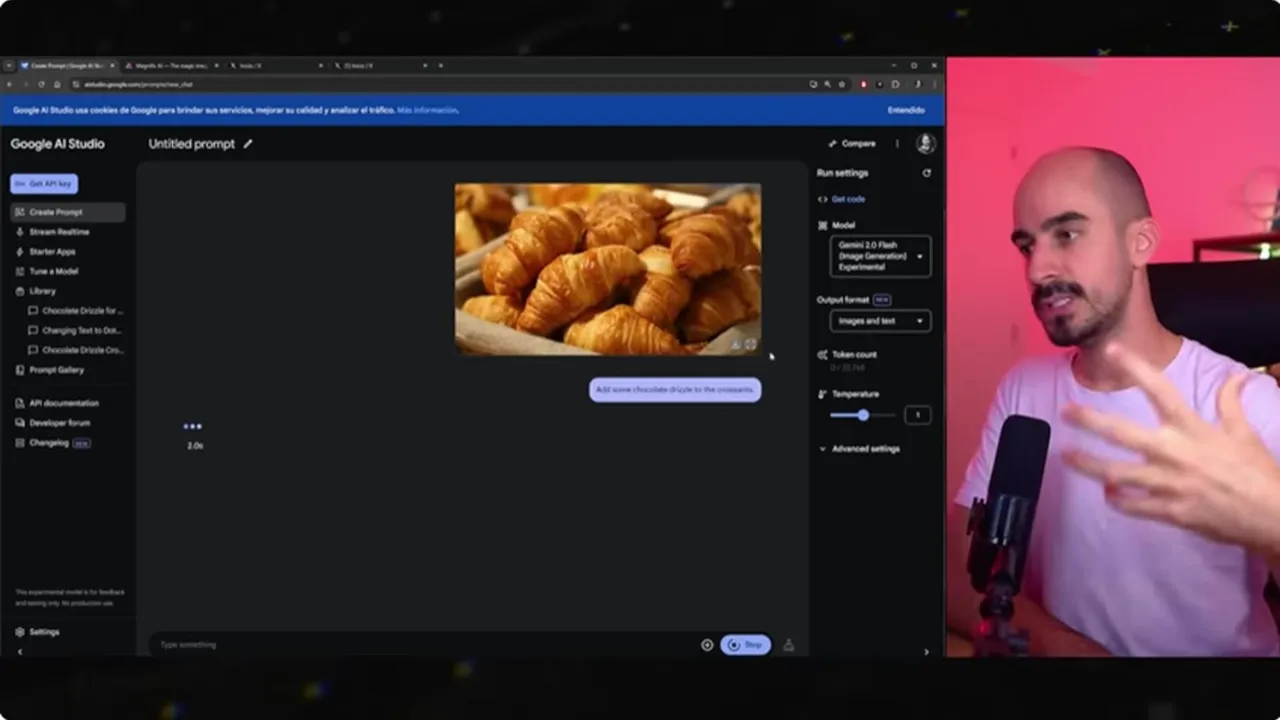Click the chocolate drizzle prompt message bubble

click(x=675, y=390)
